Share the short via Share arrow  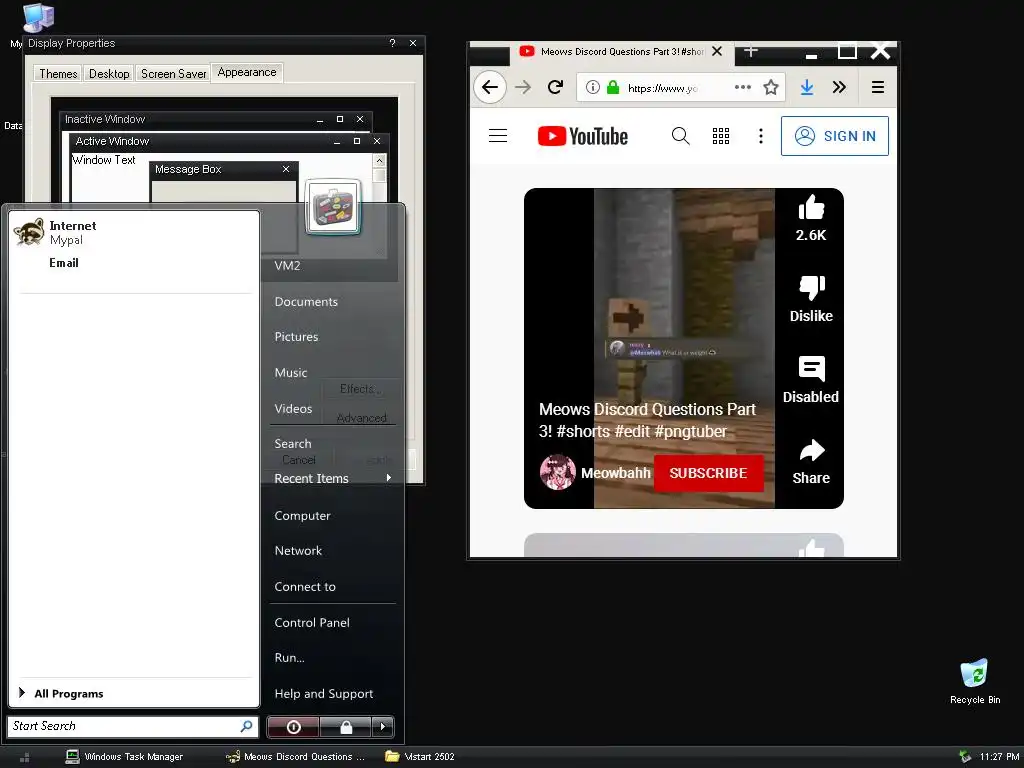[x=812, y=450]
